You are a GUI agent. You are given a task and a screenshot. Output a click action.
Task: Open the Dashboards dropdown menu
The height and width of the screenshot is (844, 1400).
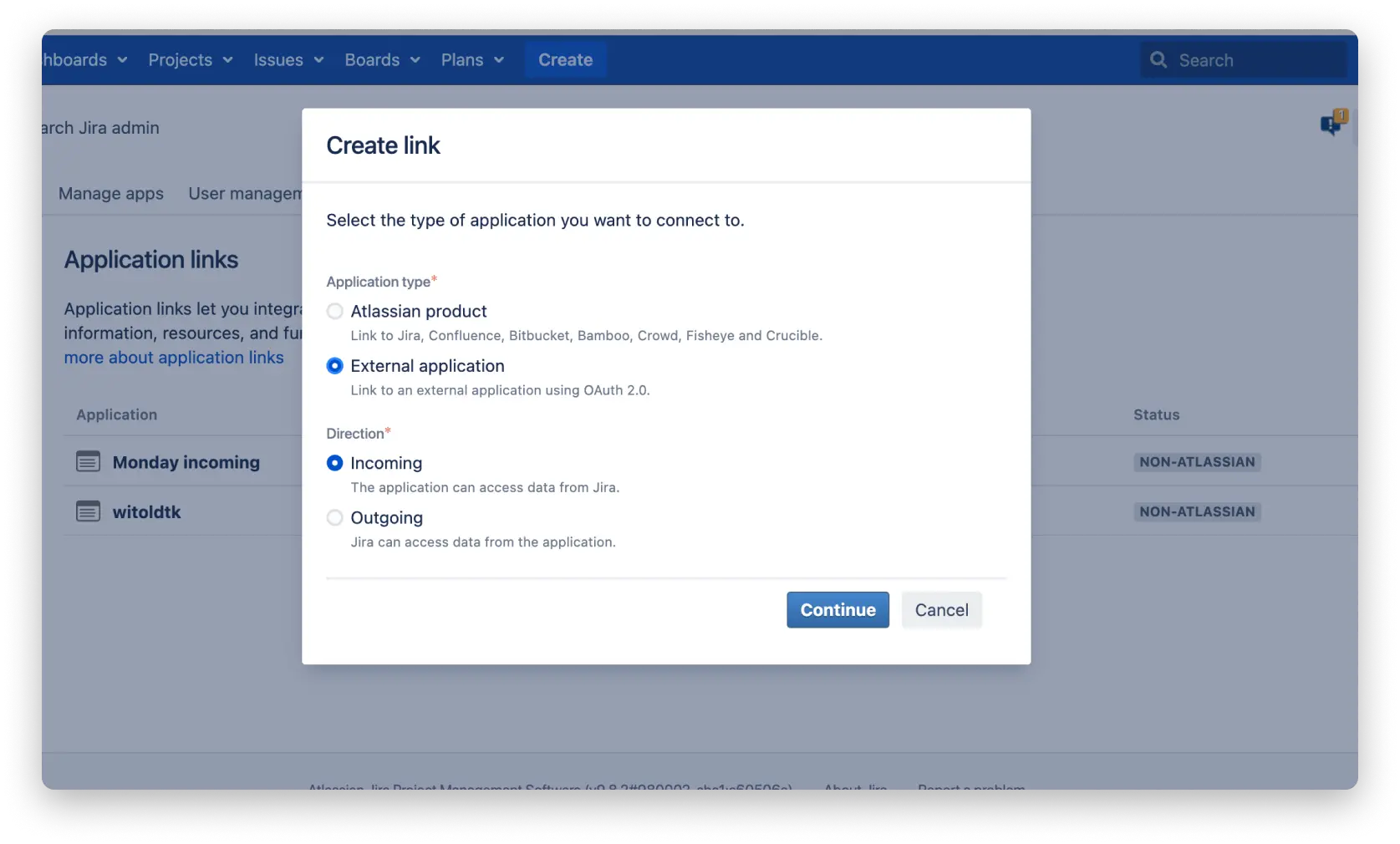point(84,60)
